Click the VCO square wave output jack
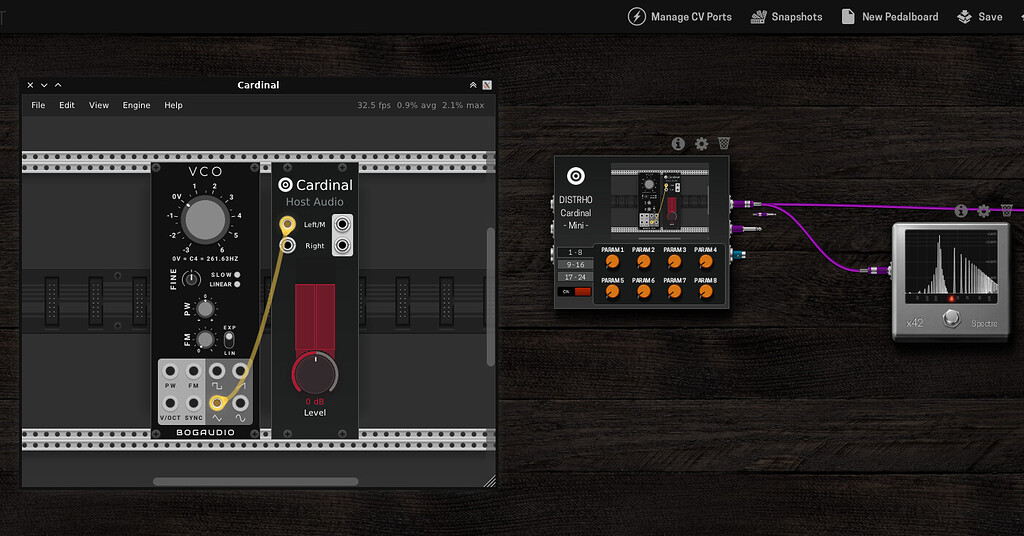Viewport: 1024px width, 536px height. [217, 371]
